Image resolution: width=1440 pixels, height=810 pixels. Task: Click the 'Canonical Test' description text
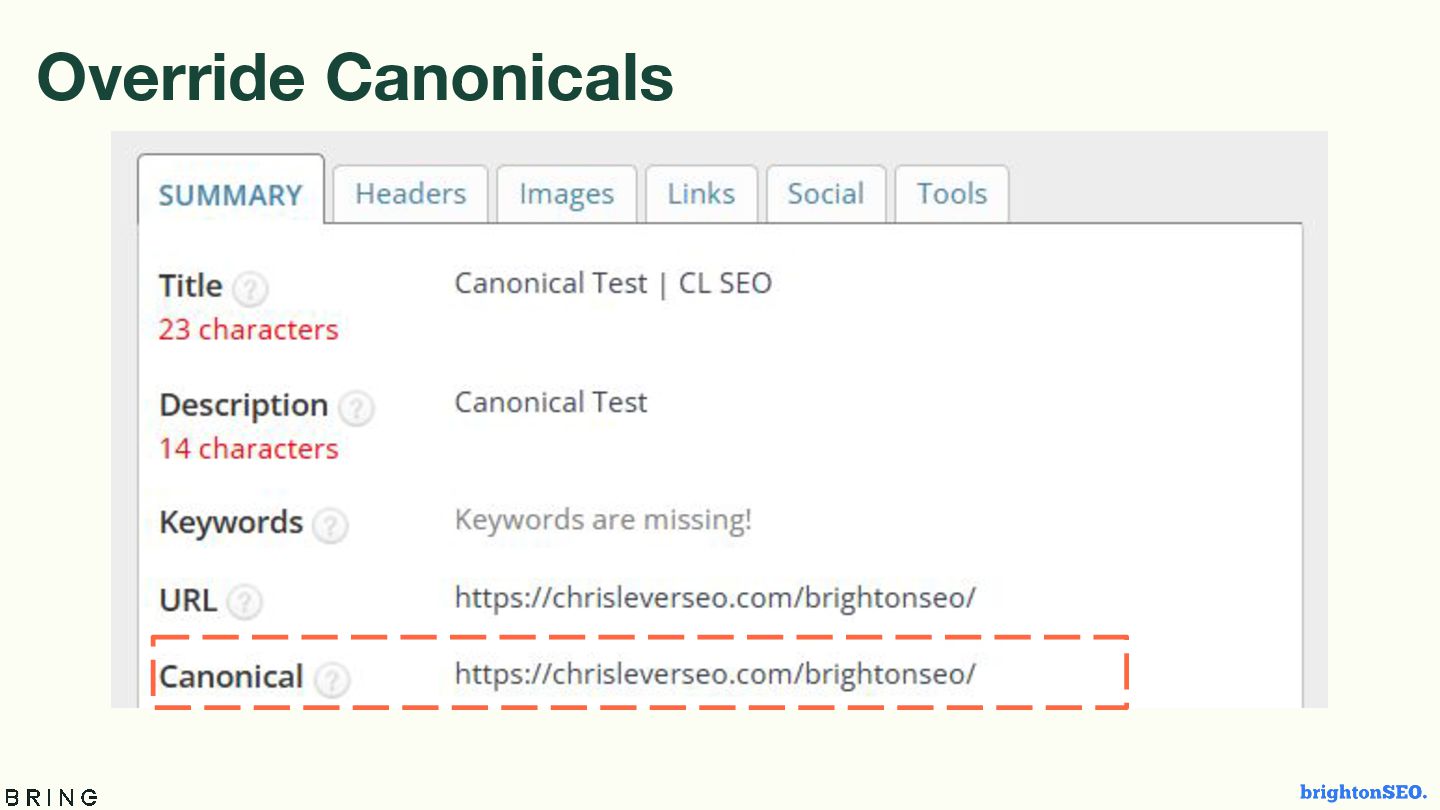pos(551,403)
